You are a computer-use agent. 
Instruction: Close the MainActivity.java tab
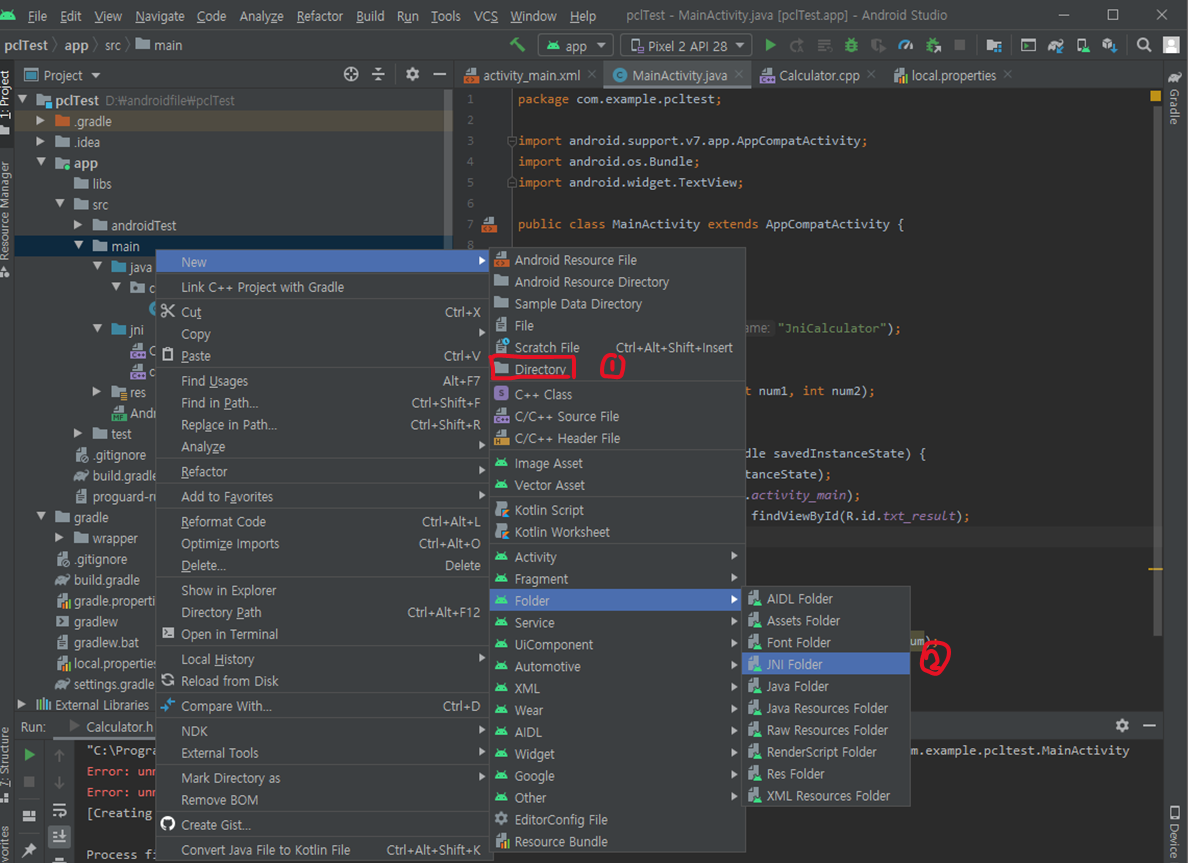click(x=739, y=74)
